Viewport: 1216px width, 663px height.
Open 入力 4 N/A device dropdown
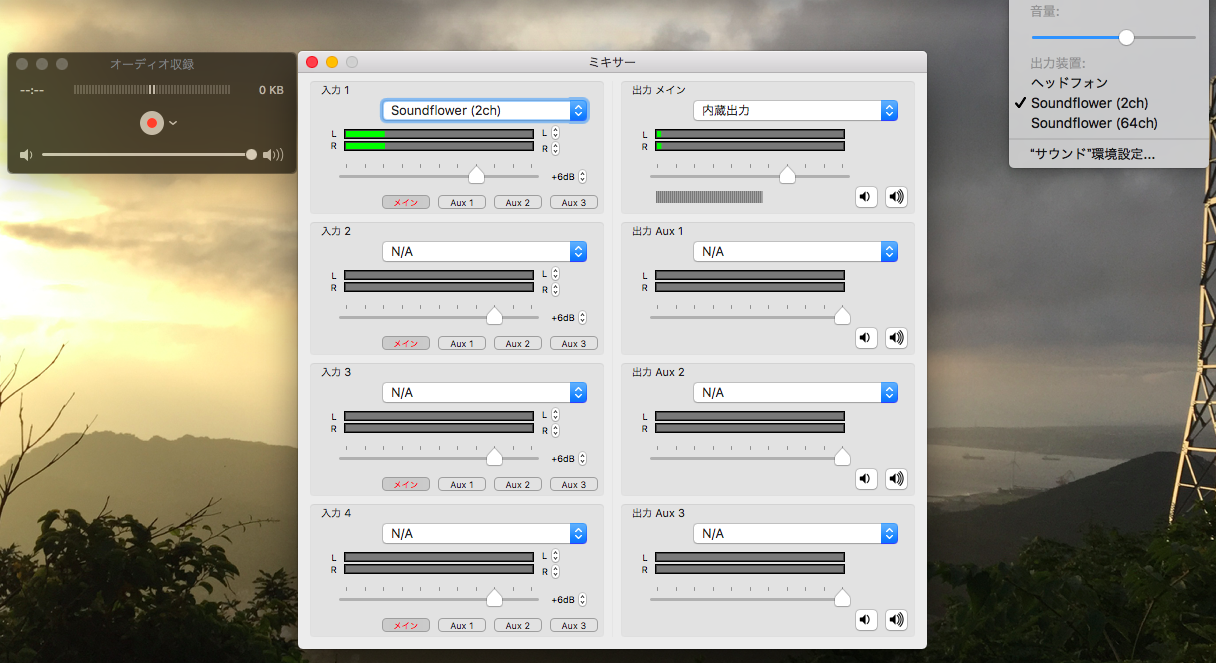[484, 533]
